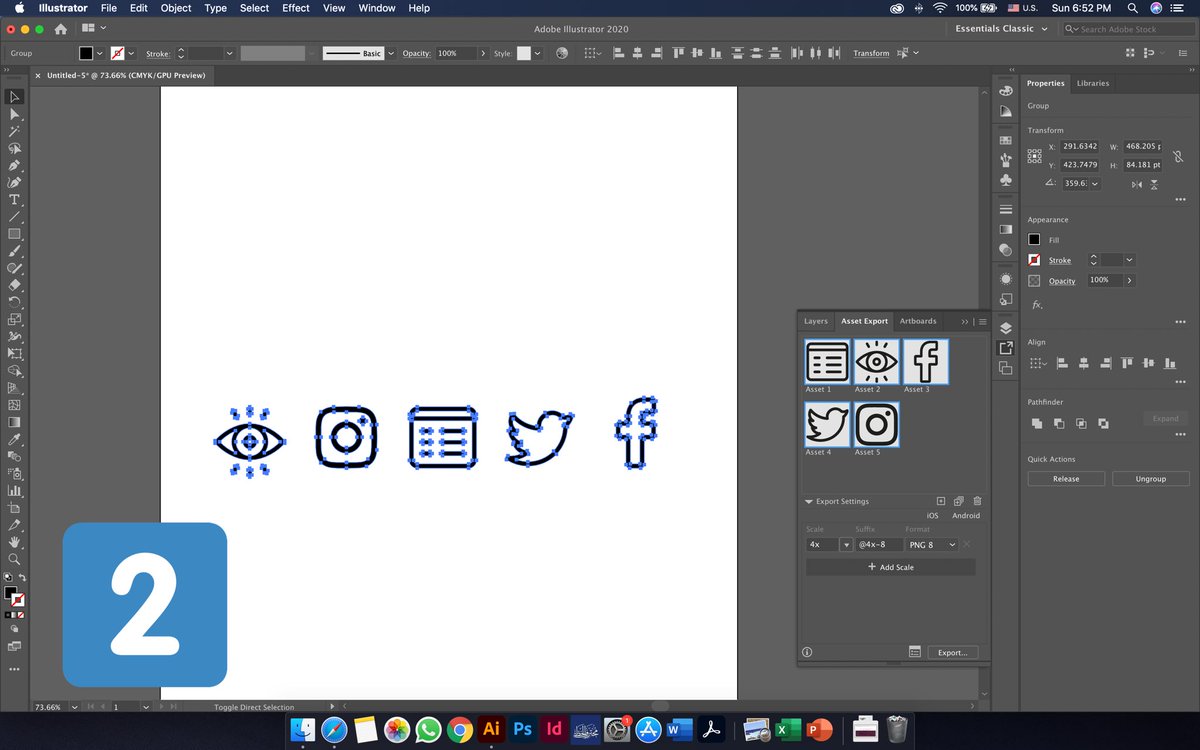The image size is (1200, 750).
Task: Select the Zoom tool
Action: point(15,559)
